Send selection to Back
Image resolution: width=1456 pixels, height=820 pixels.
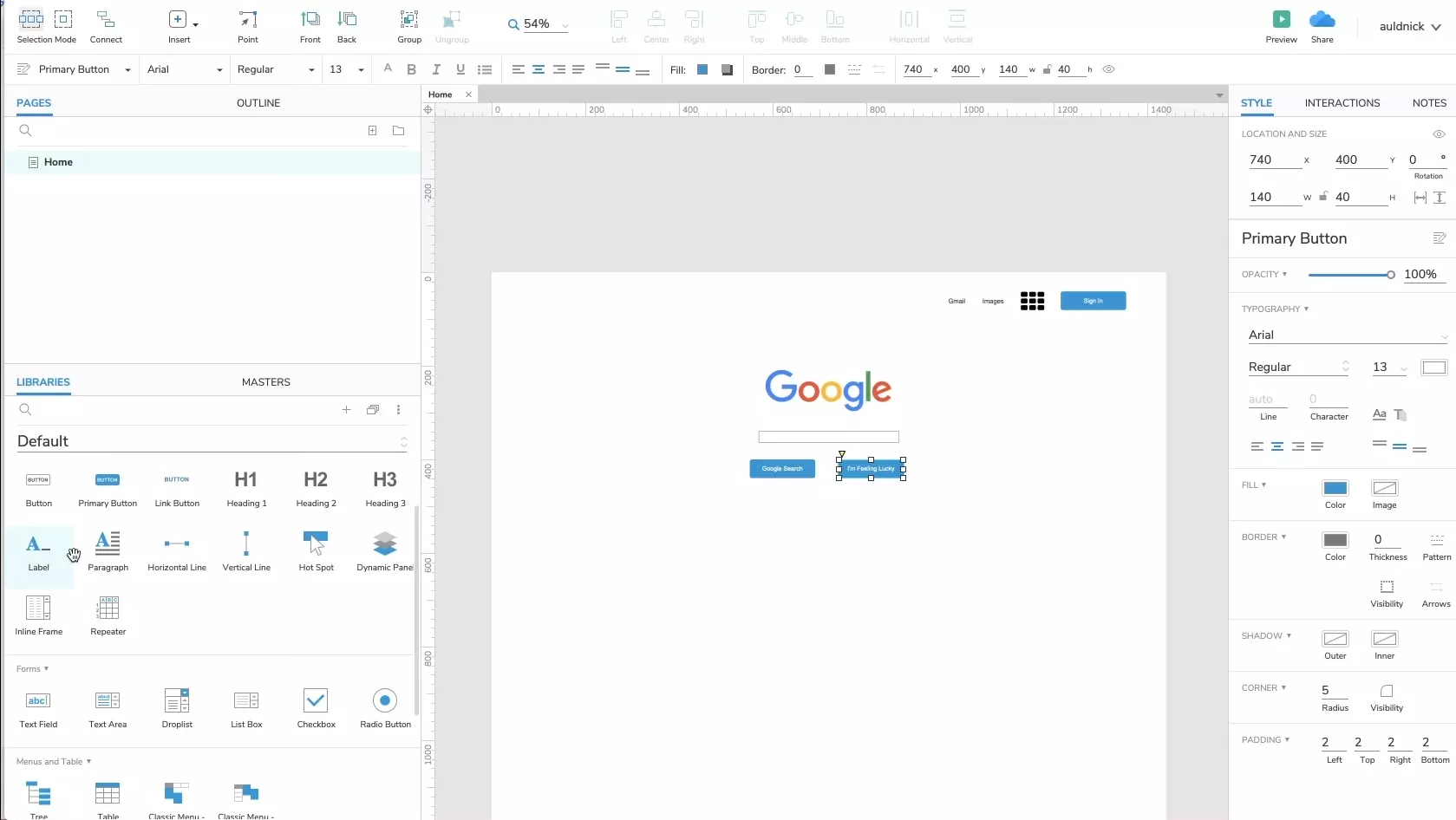pyautogui.click(x=347, y=26)
